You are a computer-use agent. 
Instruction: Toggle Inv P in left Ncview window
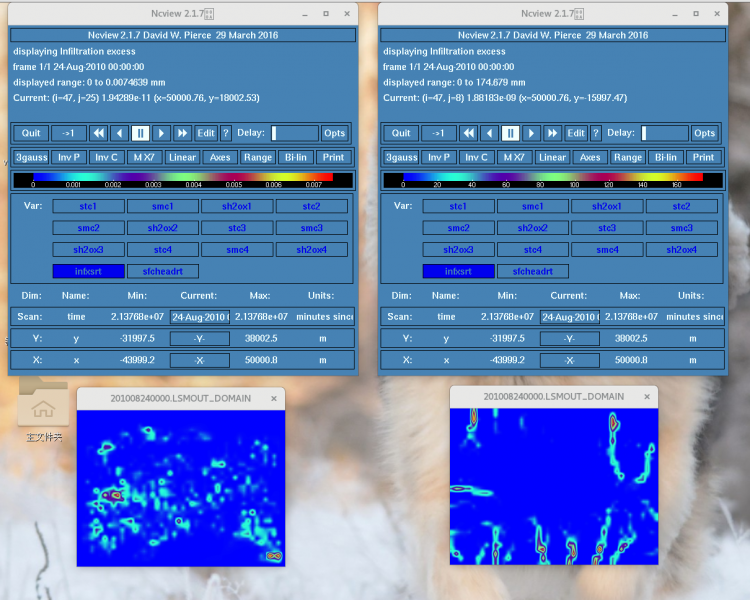point(69,157)
